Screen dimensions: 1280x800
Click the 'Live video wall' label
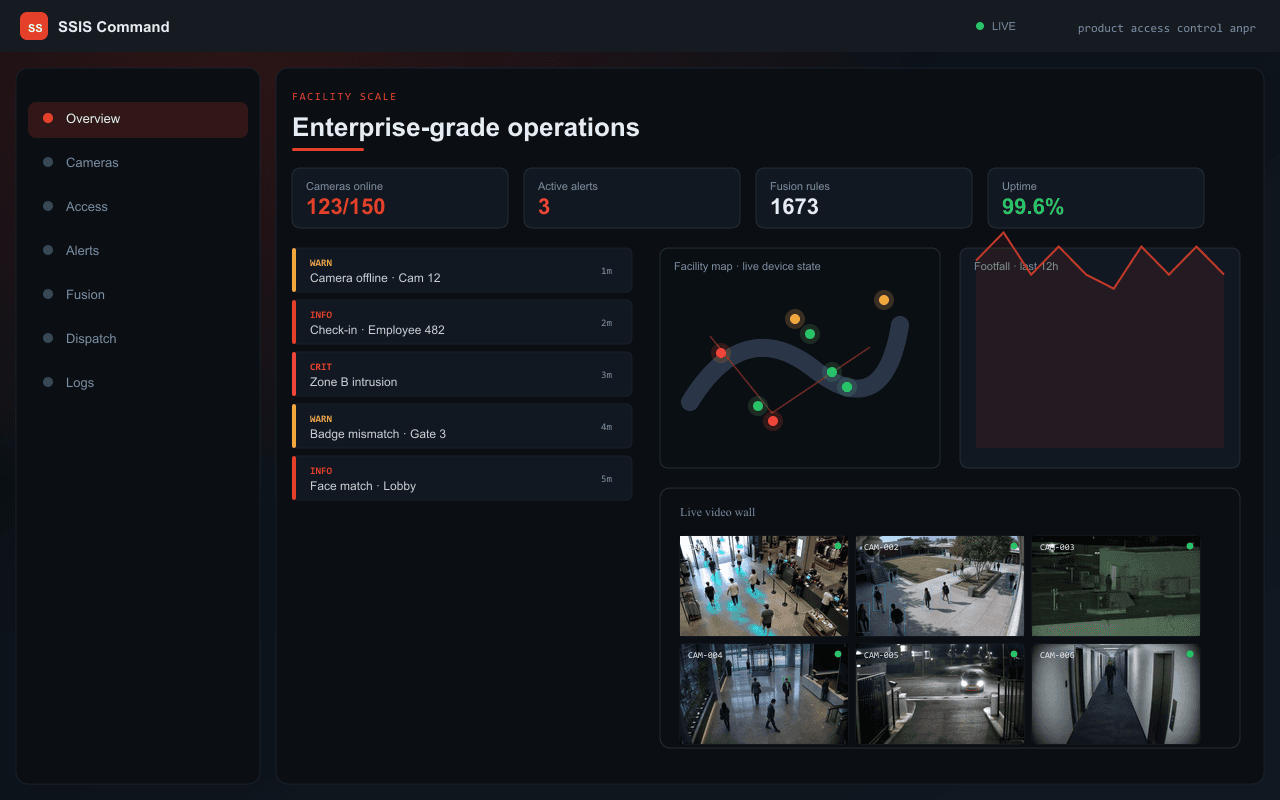(x=718, y=513)
